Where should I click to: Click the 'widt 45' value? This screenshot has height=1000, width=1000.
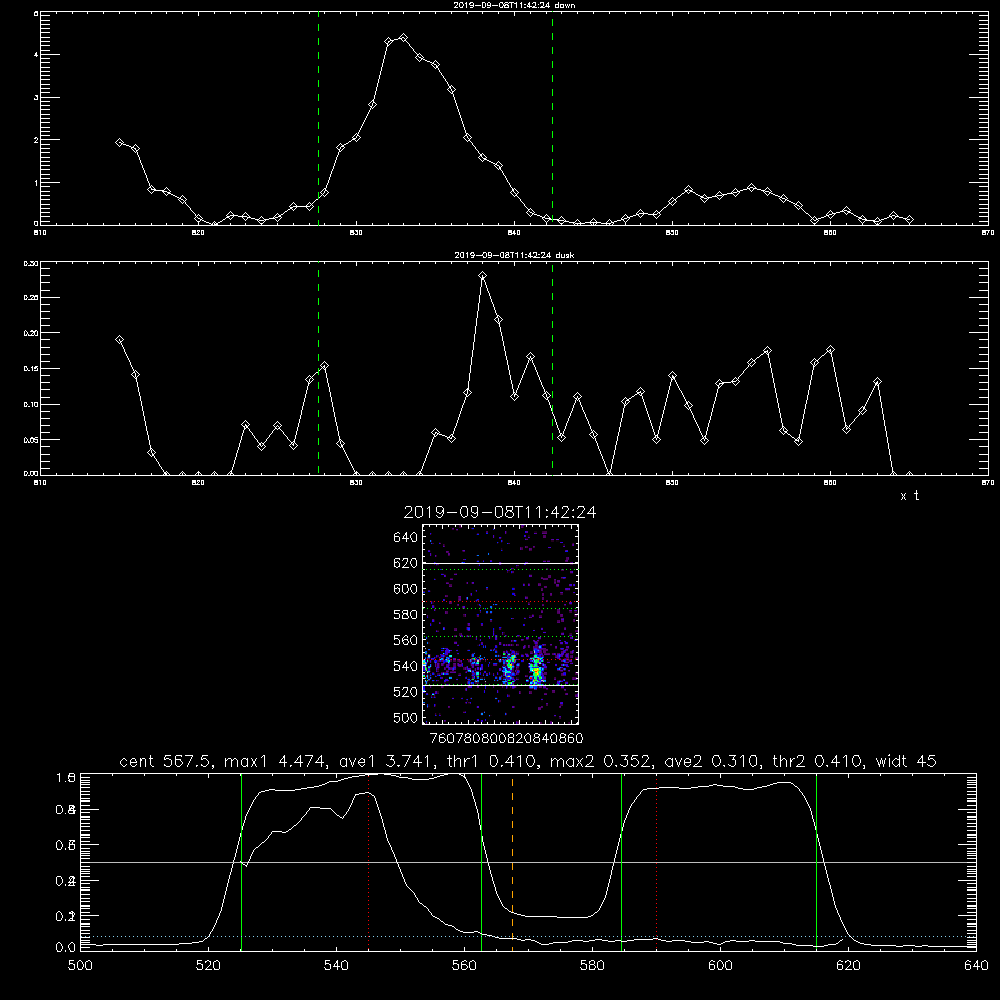coord(906,761)
